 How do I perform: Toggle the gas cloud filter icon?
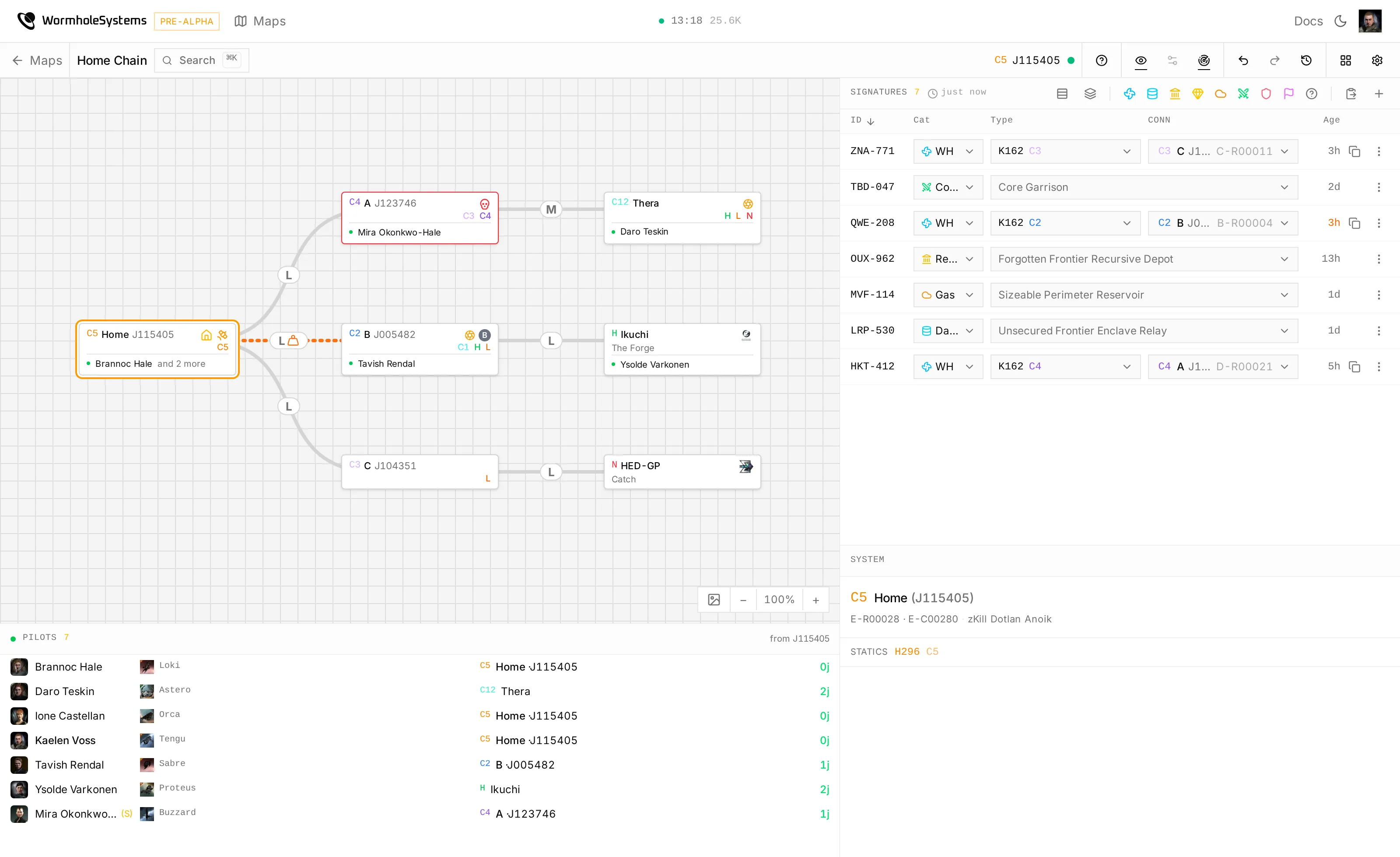click(1220, 94)
